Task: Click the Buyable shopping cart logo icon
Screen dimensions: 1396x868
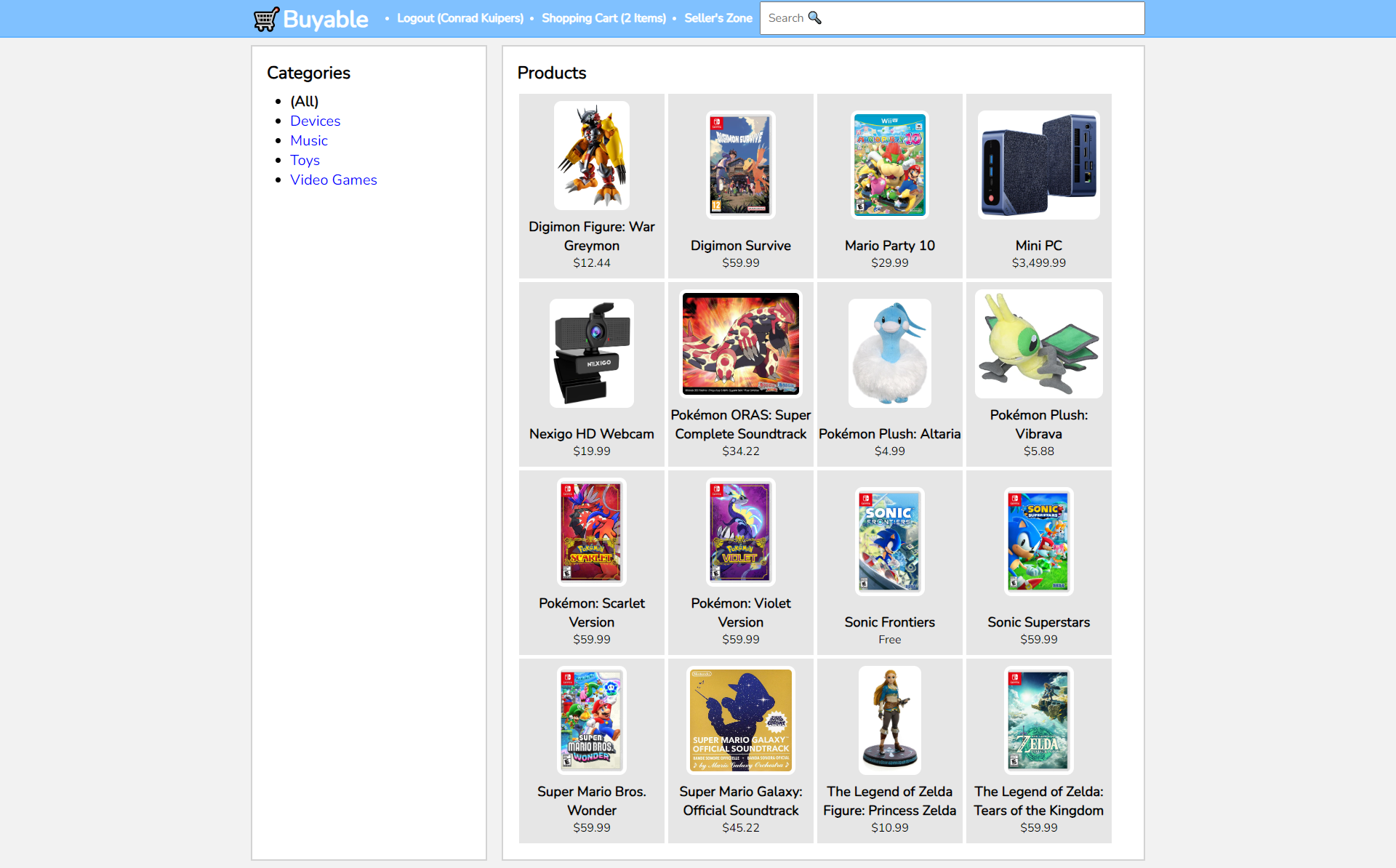Action: [x=266, y=19]
